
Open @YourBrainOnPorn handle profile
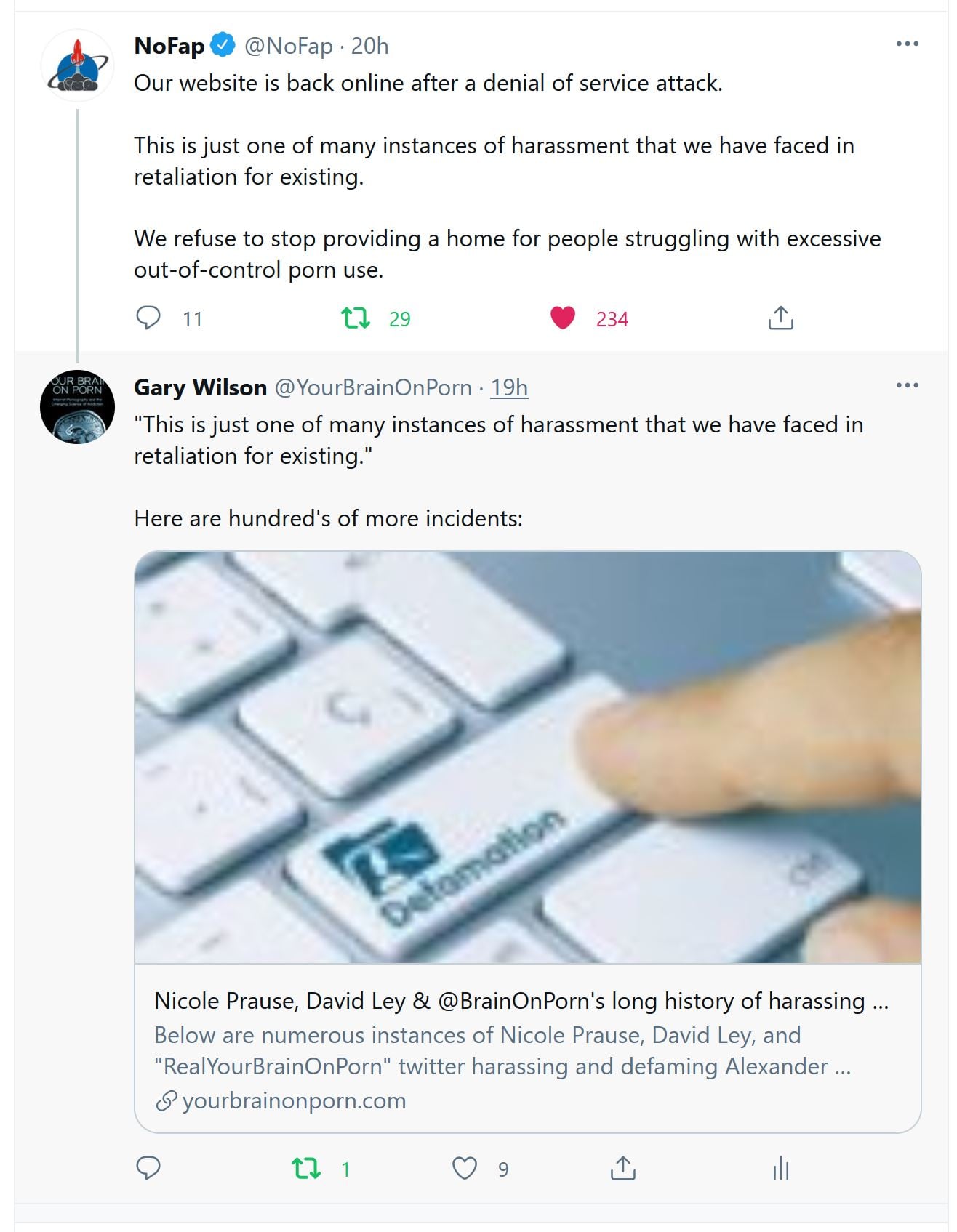[373, 387]
